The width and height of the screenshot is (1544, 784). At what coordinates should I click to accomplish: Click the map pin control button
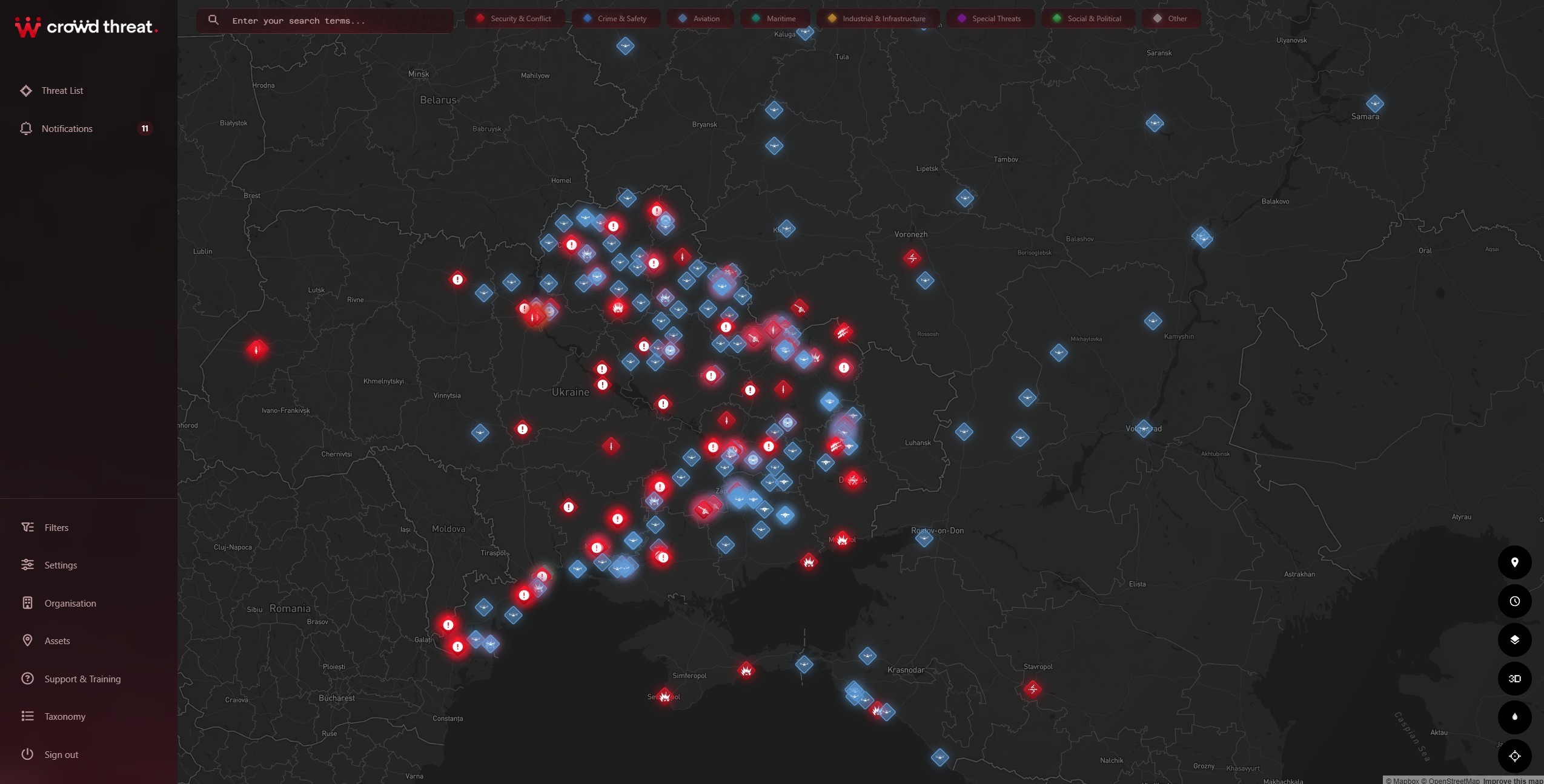(1514, 562)
